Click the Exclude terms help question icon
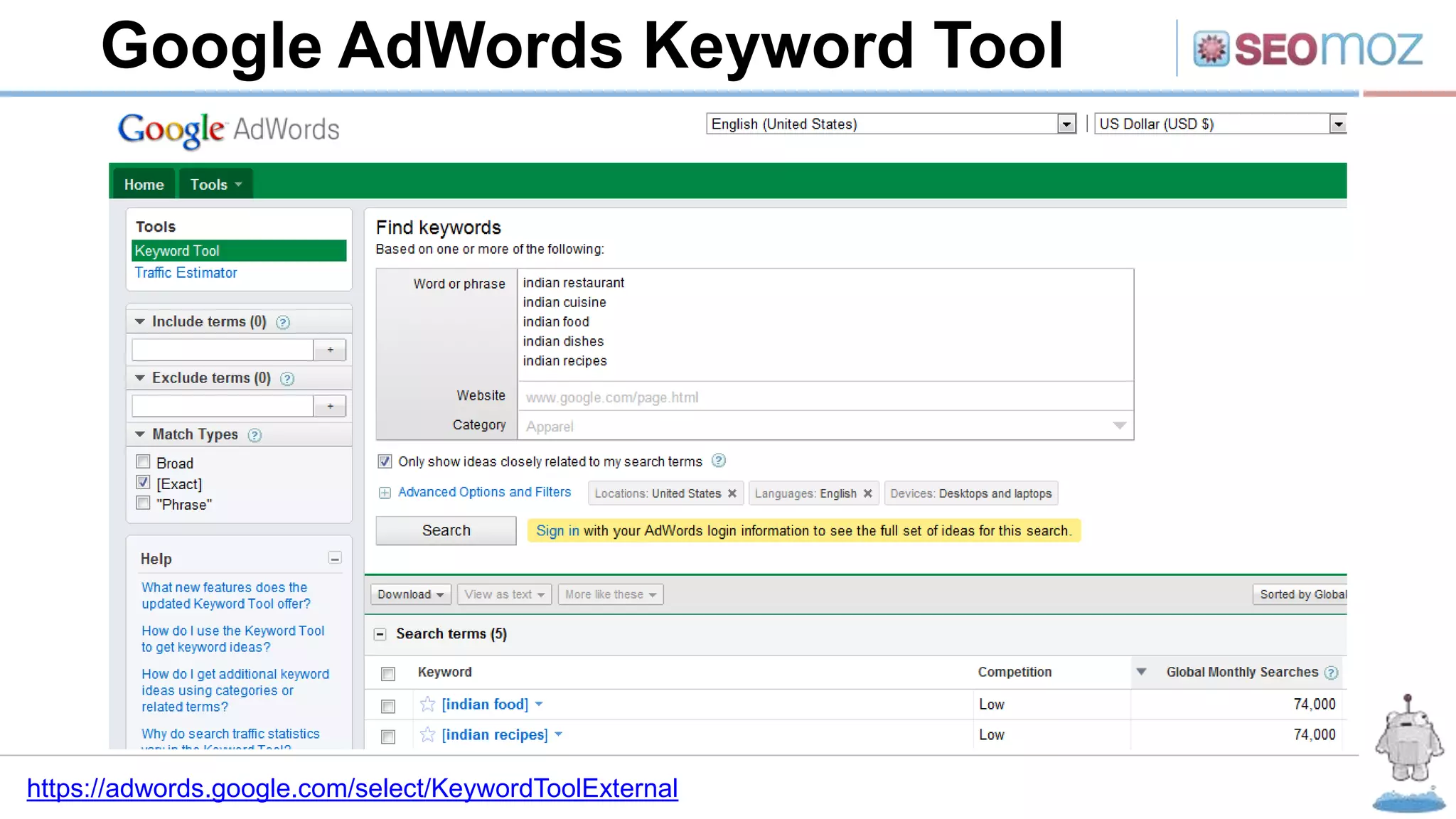The height and width of the screenshot is (819, 1456). coord(287,379)
